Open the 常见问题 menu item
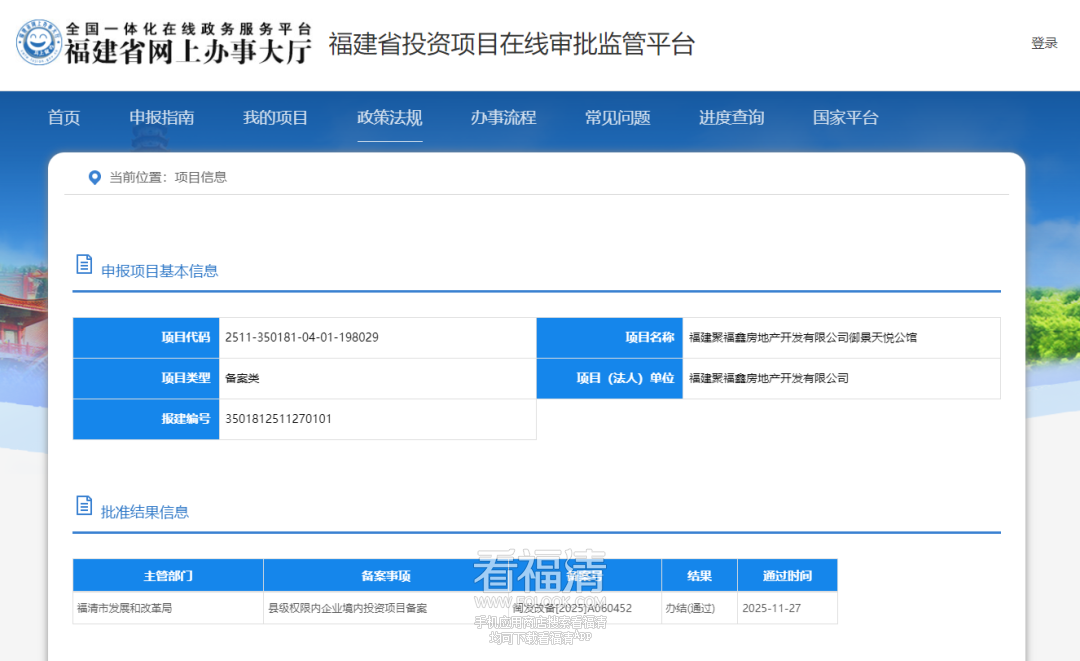Screen dimensions: 1080x661 click(618, 118)
